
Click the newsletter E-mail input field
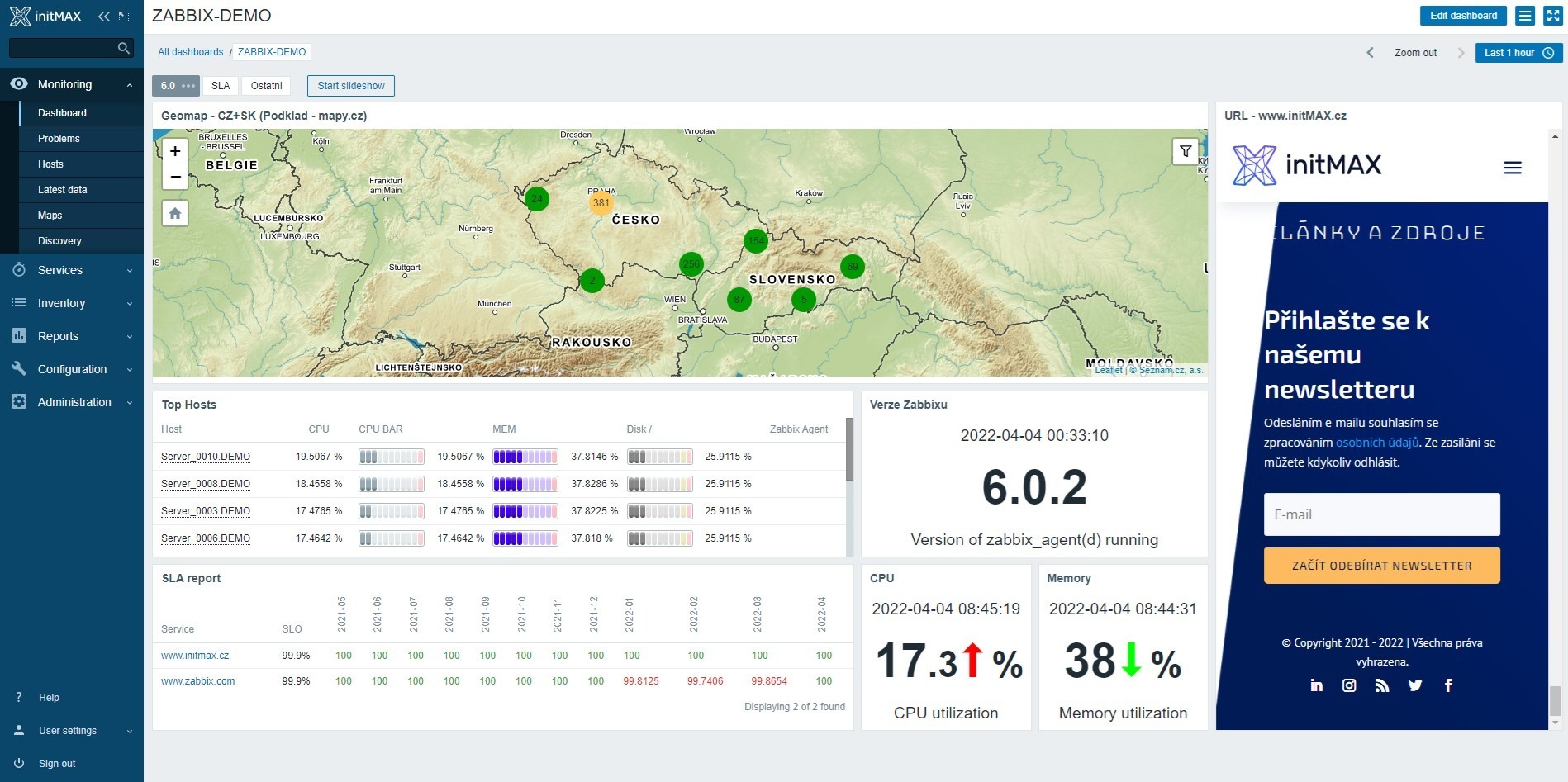[1381, 514]
